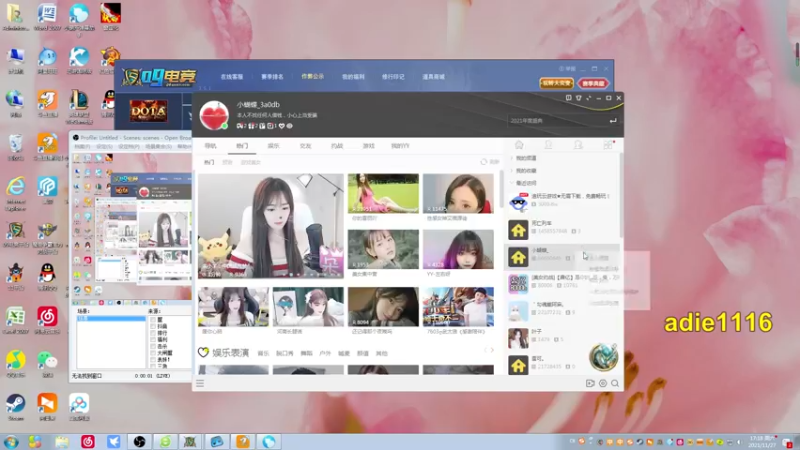Click the music sub-category in entertainment section

[263, 353]
